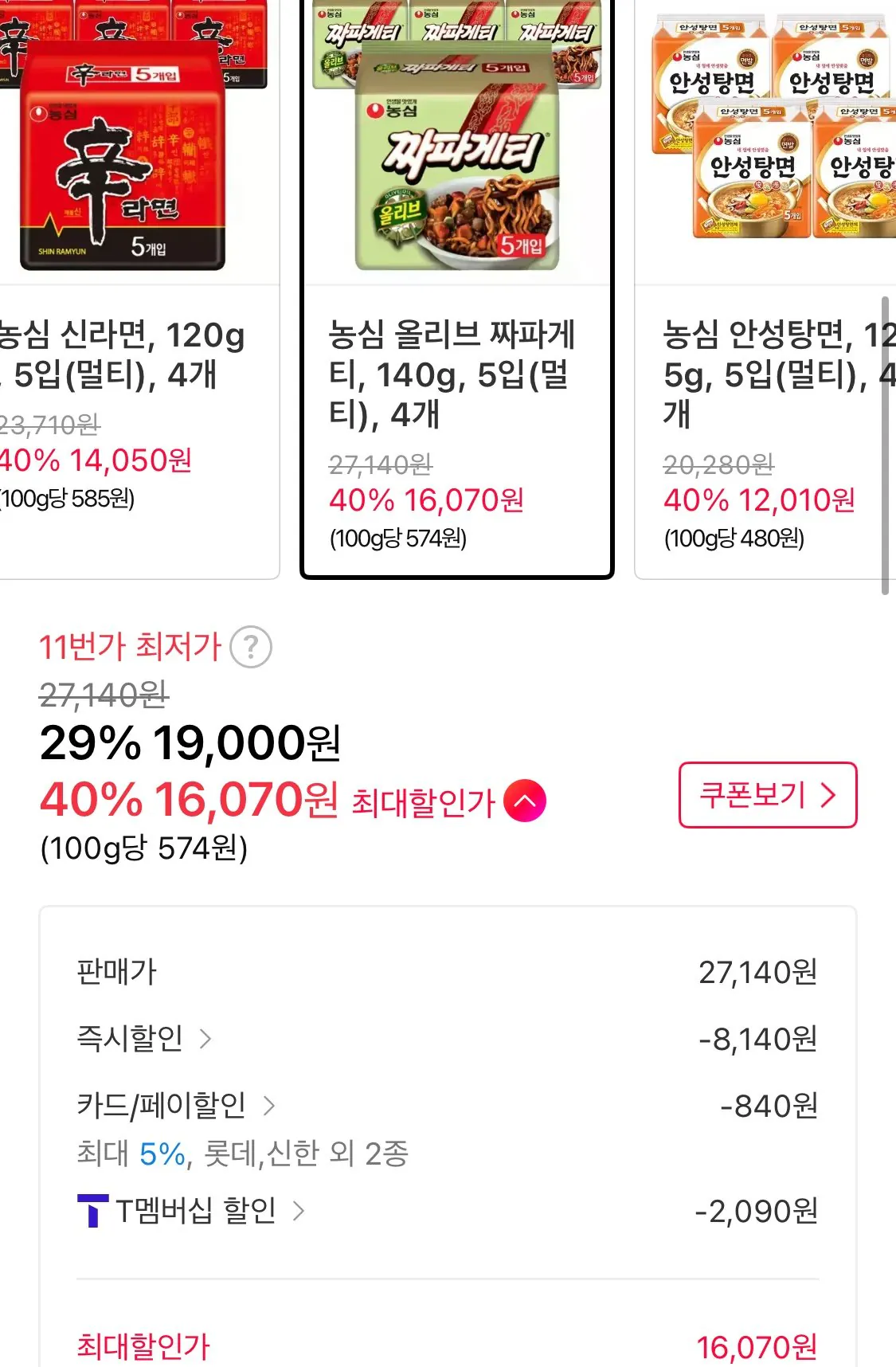This screenshot has height=1367, width=896.
Task: Expand the 즉시할인 details chevron
Action: (205, 1039)
